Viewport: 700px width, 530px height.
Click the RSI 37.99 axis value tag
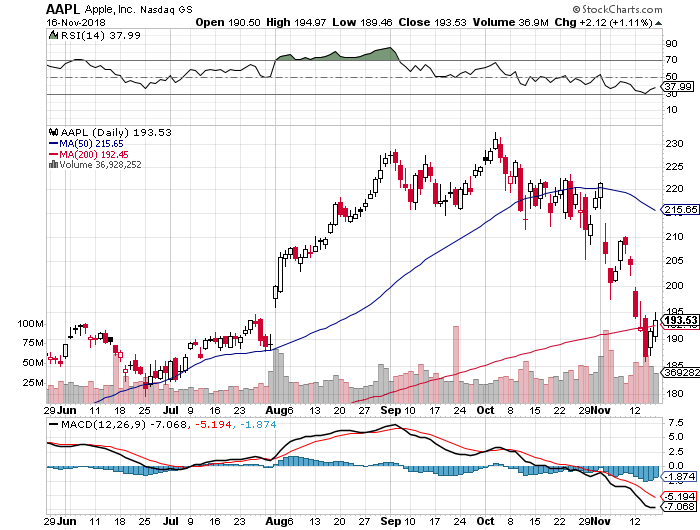pos(679,87)
